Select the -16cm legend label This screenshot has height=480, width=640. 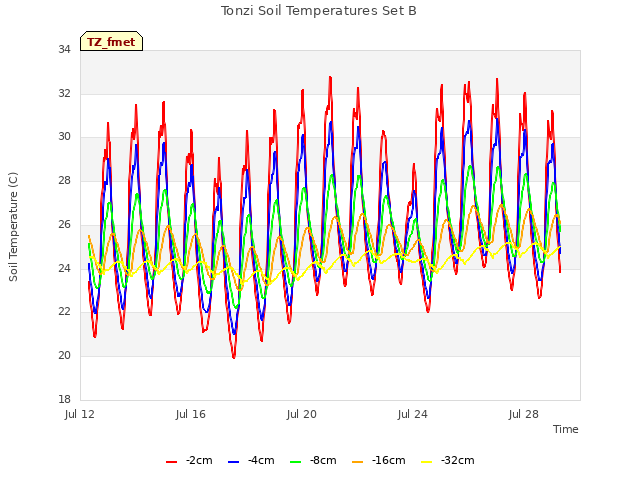[389, 460]
